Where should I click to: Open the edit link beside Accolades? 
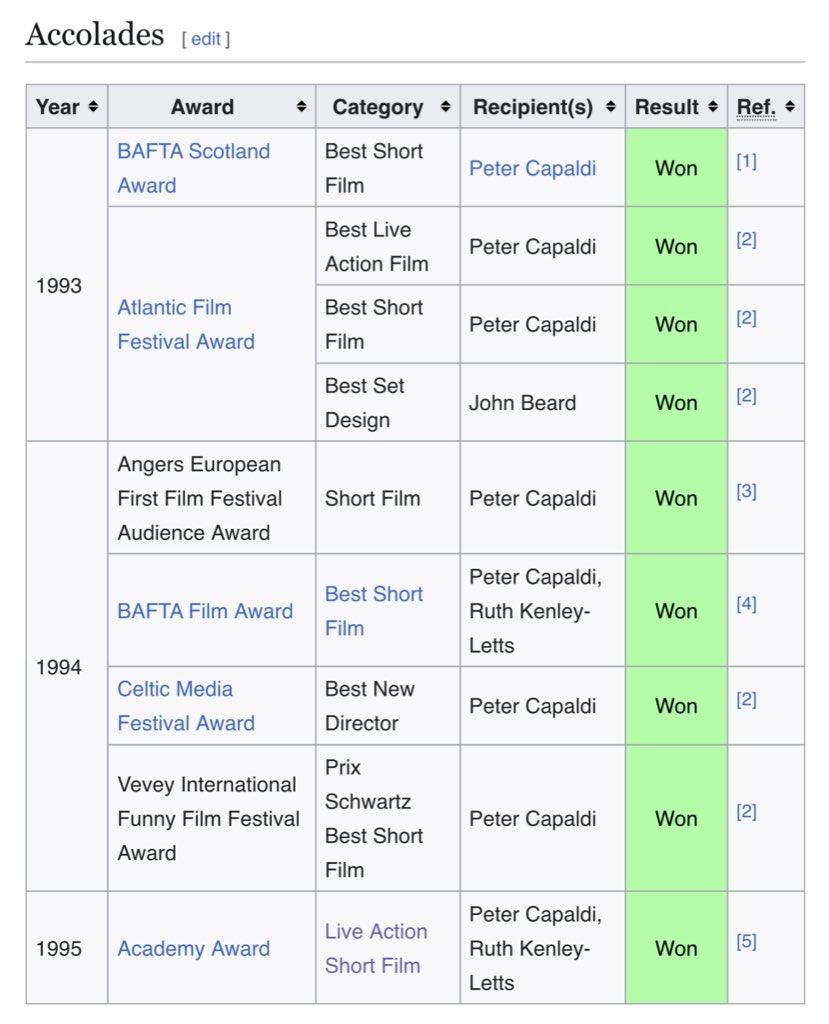click(205, 39)
